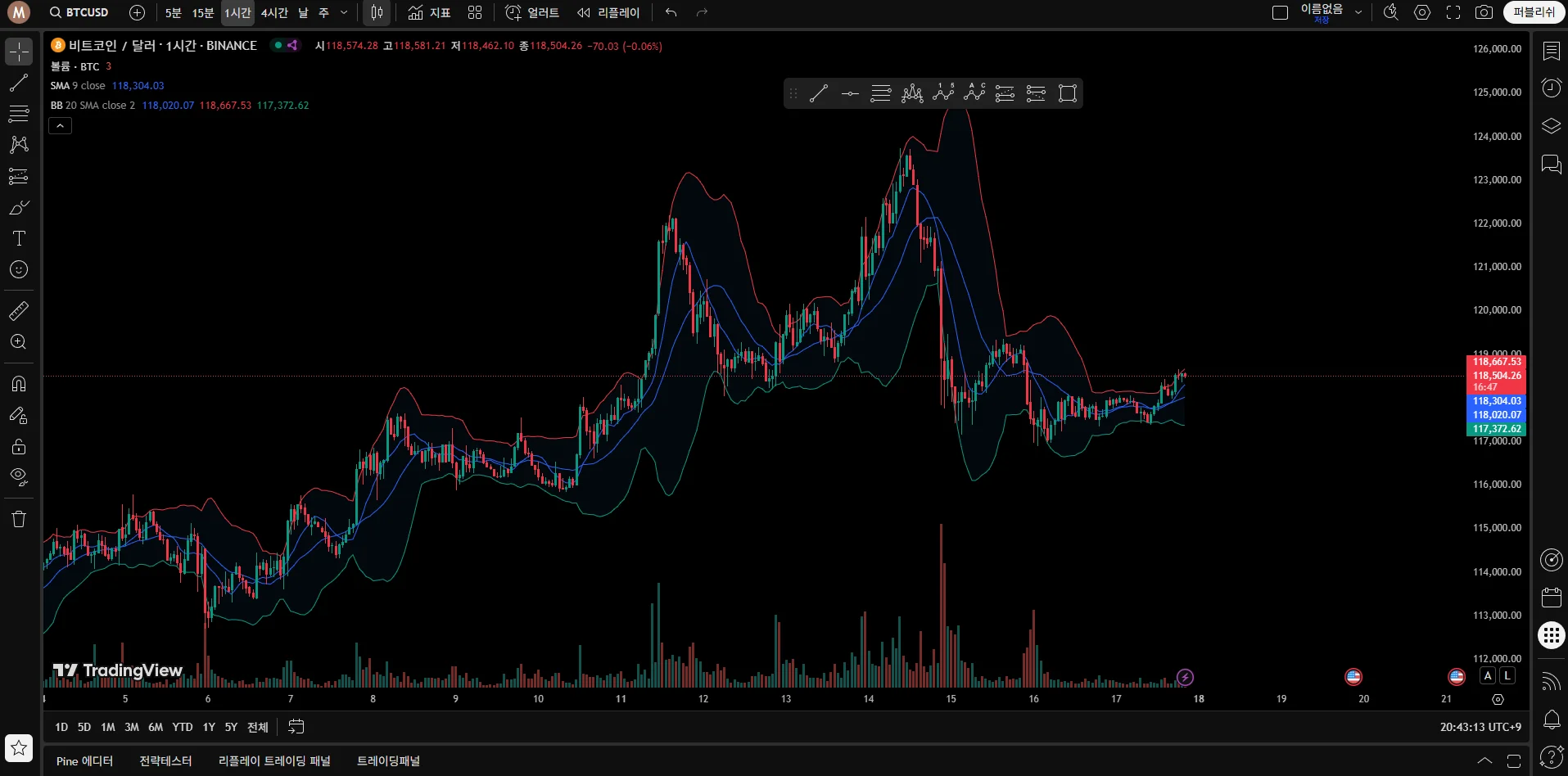Select the brush drawing tool in left sidebar
Image resolution: width=1568 pixels, height=776 pixels.
click(x=19, y=208)
